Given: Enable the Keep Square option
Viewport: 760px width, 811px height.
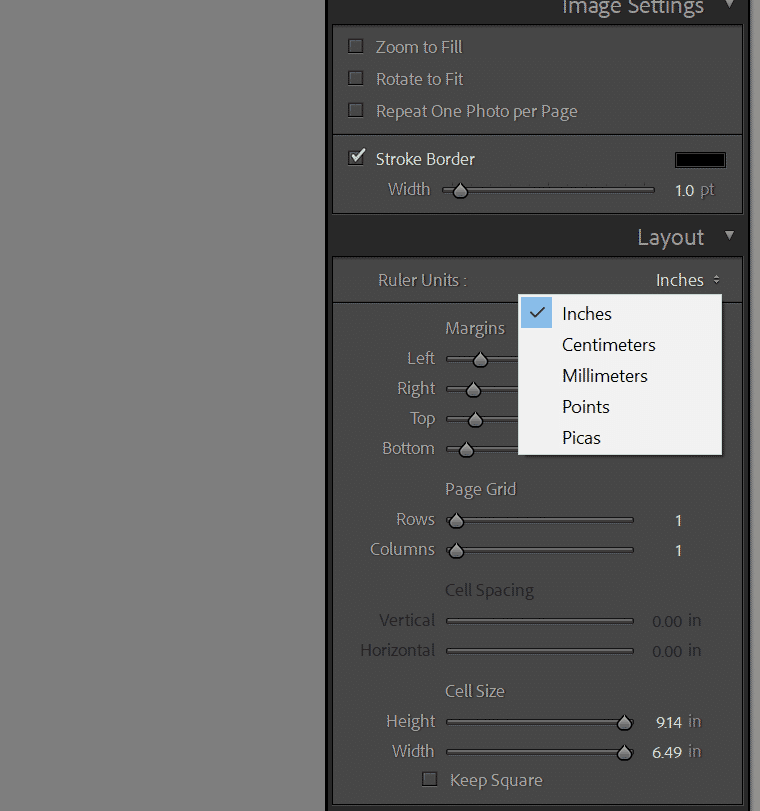Looking at the screenshot, I should [x=430, y=779].
